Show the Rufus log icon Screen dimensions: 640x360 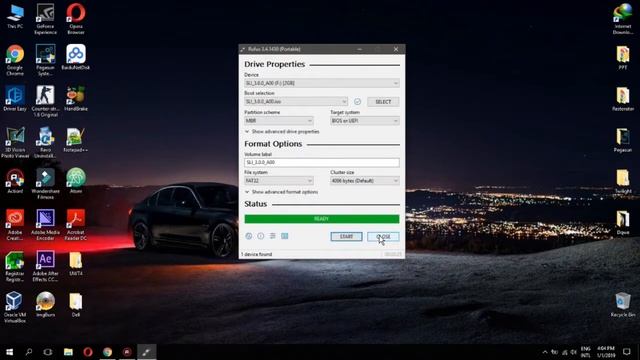(x=284, y=236)
